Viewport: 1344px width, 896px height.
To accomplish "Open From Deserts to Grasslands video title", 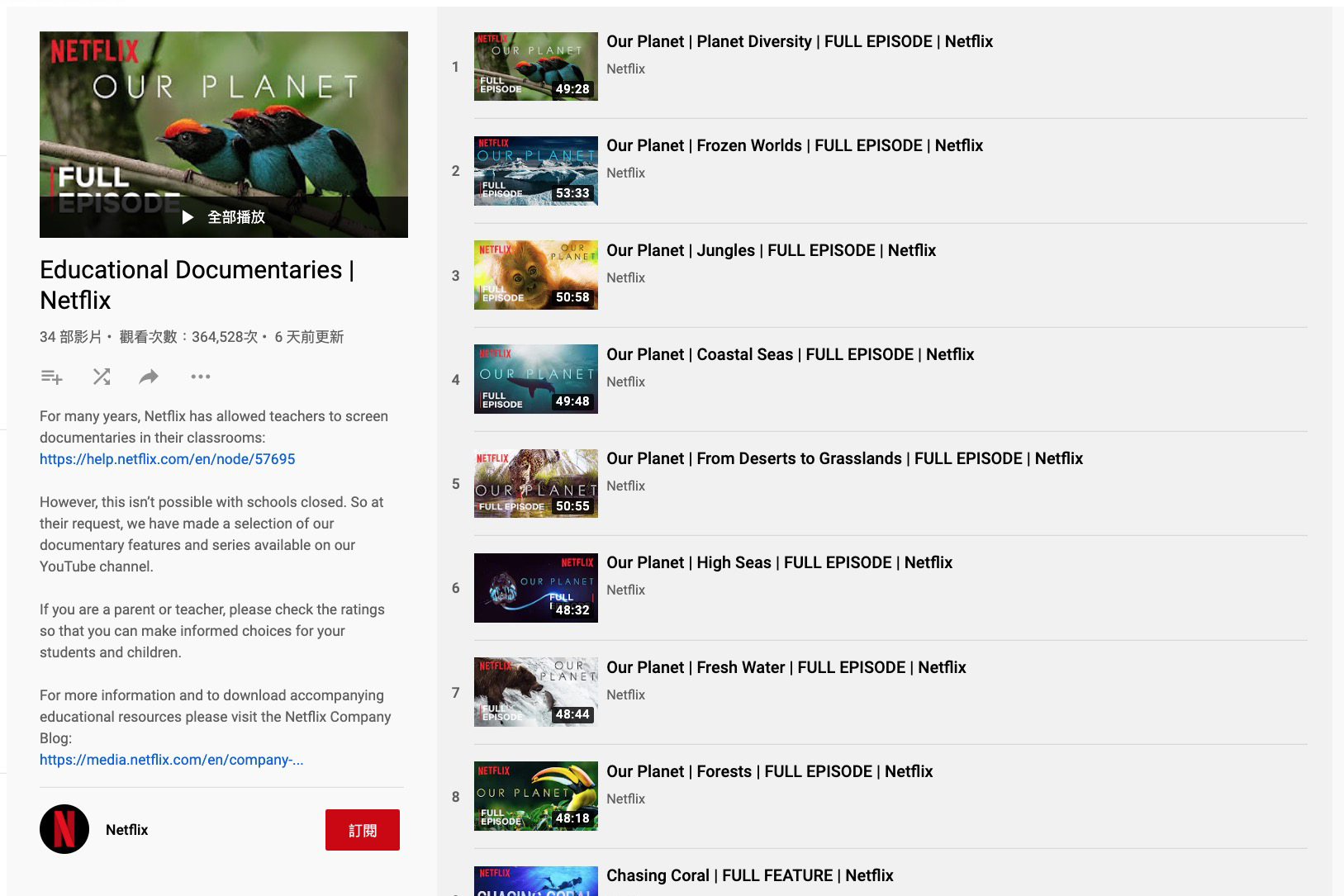I will click(844, 458).
